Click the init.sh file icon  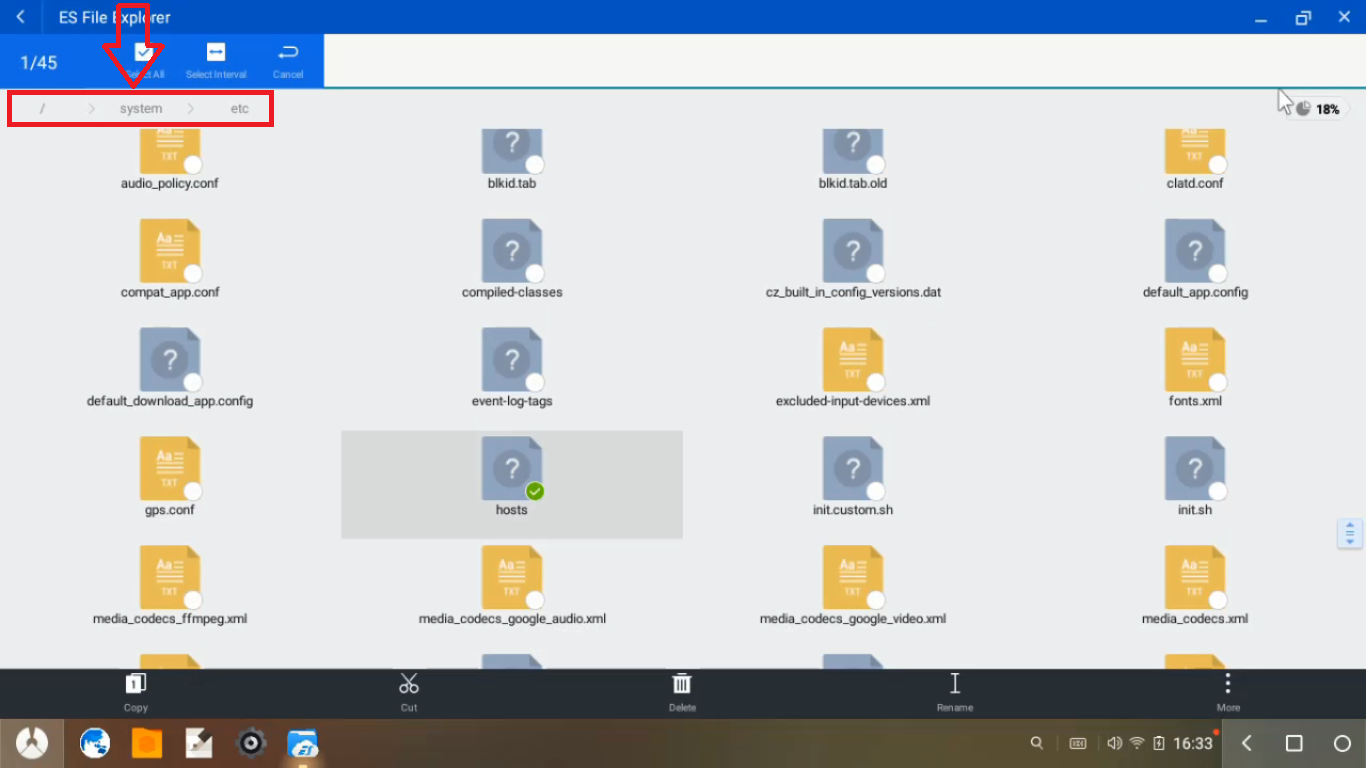point(1195,468)
